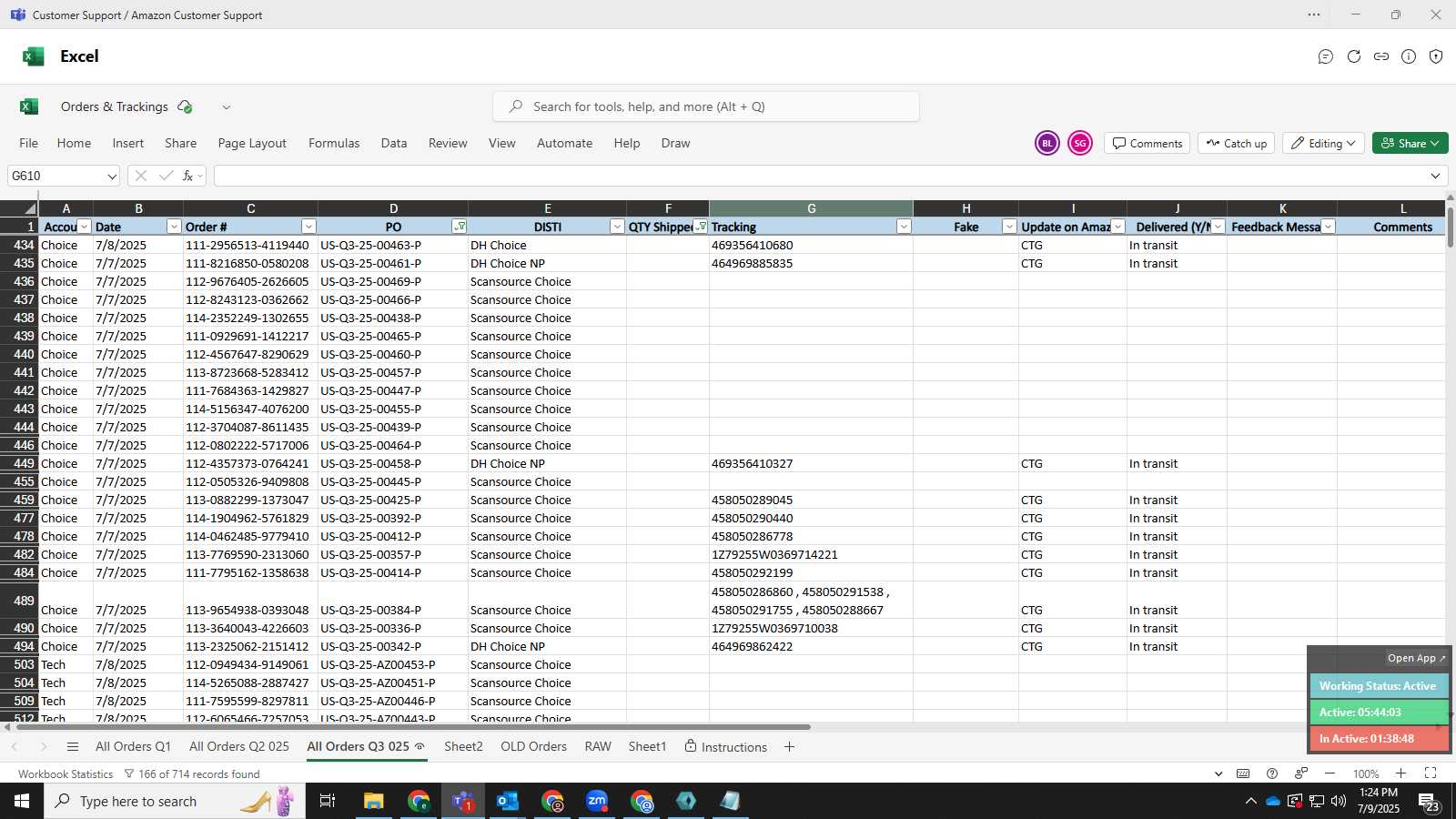Click the formula bar input field
The height and width of the screenshot is (819, 1456).
click(x=819, y=176)
